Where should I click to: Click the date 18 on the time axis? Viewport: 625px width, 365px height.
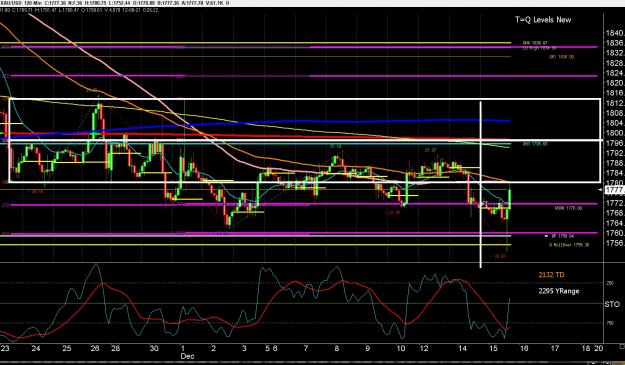tap(586, 348)
